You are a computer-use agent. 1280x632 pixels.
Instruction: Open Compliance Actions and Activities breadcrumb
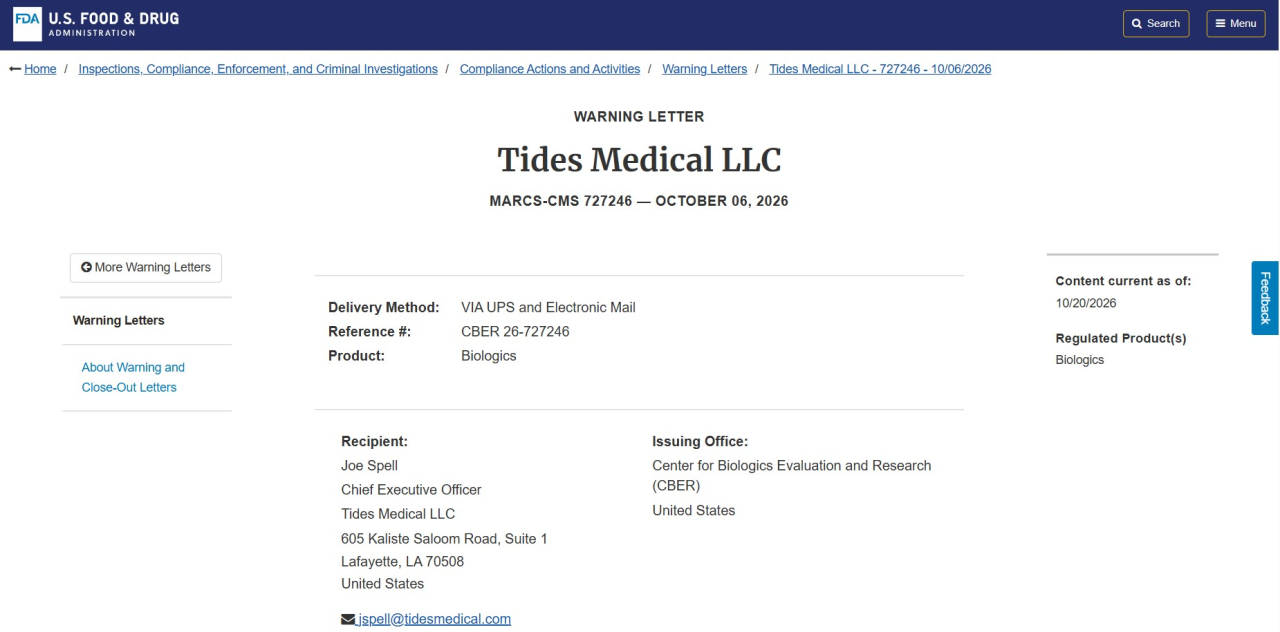pos(550,69)
